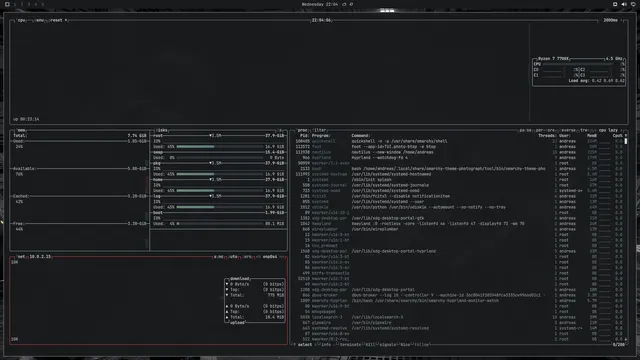The image size is (640, 360).
Task: Click the uptime text in cpu panel
Action: 26,119
